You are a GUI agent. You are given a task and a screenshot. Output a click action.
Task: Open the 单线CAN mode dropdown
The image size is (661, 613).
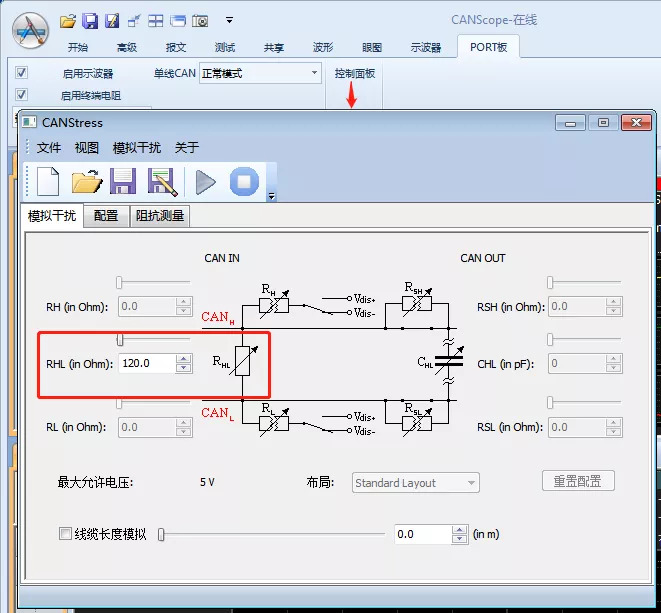tap(314, 73)
